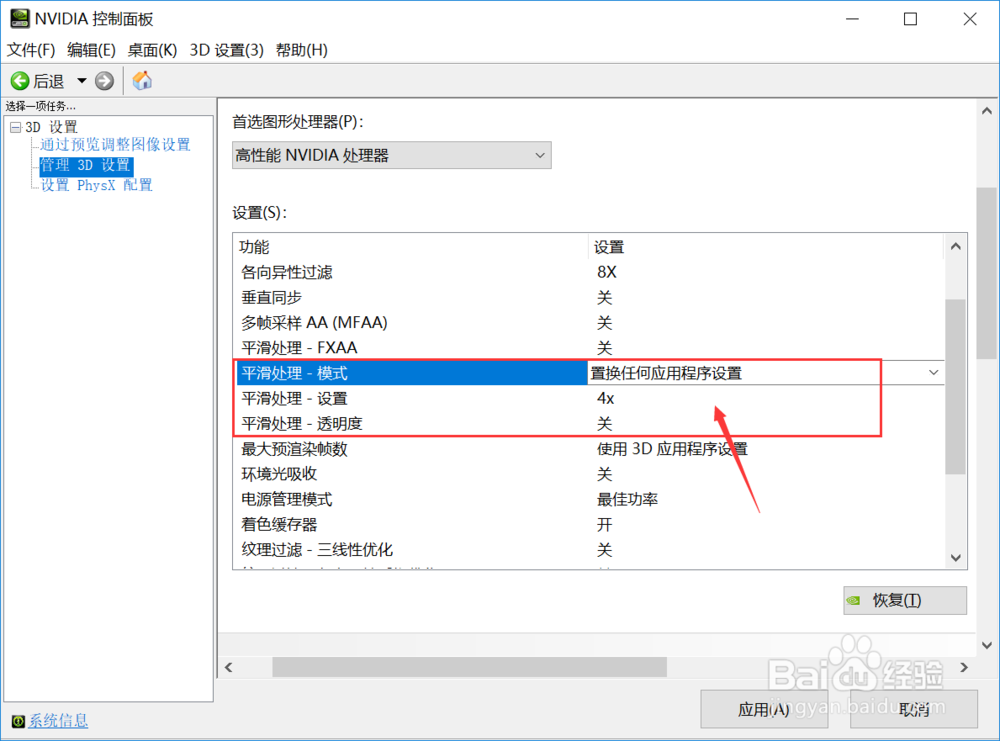The width and height of the screenshot is (1000, 741).
Task: Click the horizontal scrollbar thumb
Action: pos(469,668)
